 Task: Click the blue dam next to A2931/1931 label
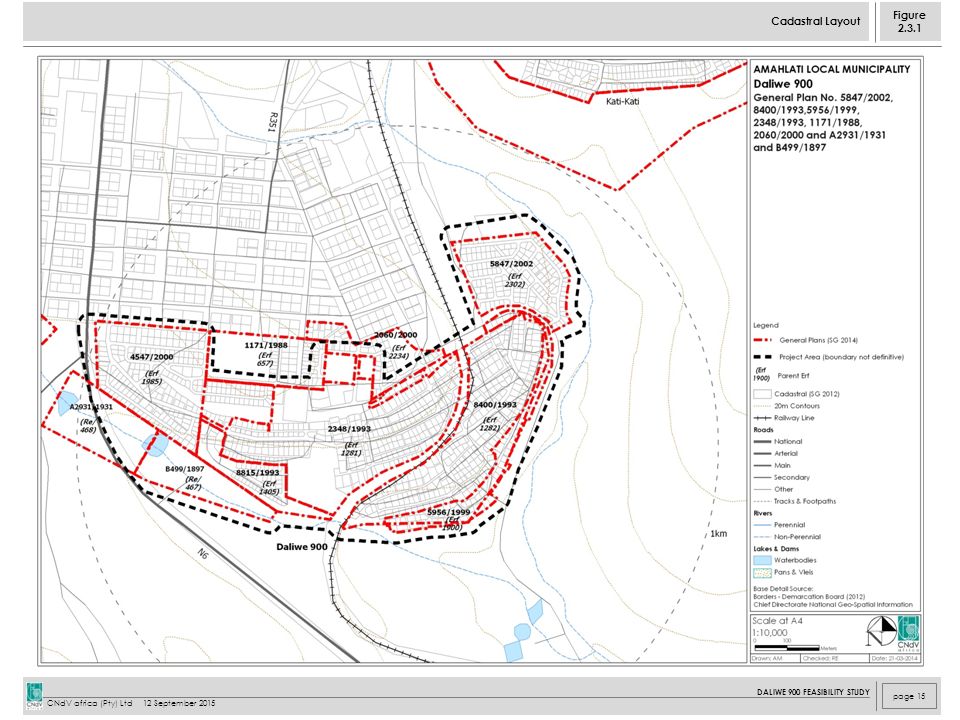point(66,403)
